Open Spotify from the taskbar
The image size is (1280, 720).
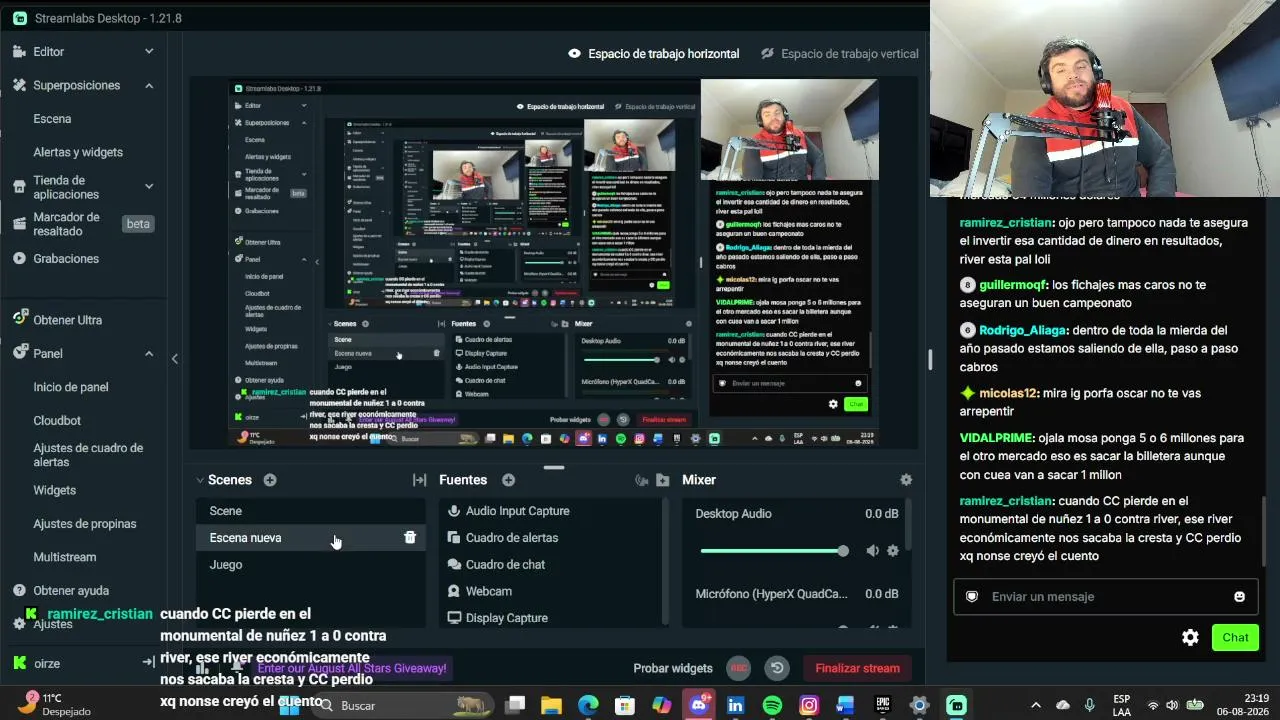coord(772,705)
